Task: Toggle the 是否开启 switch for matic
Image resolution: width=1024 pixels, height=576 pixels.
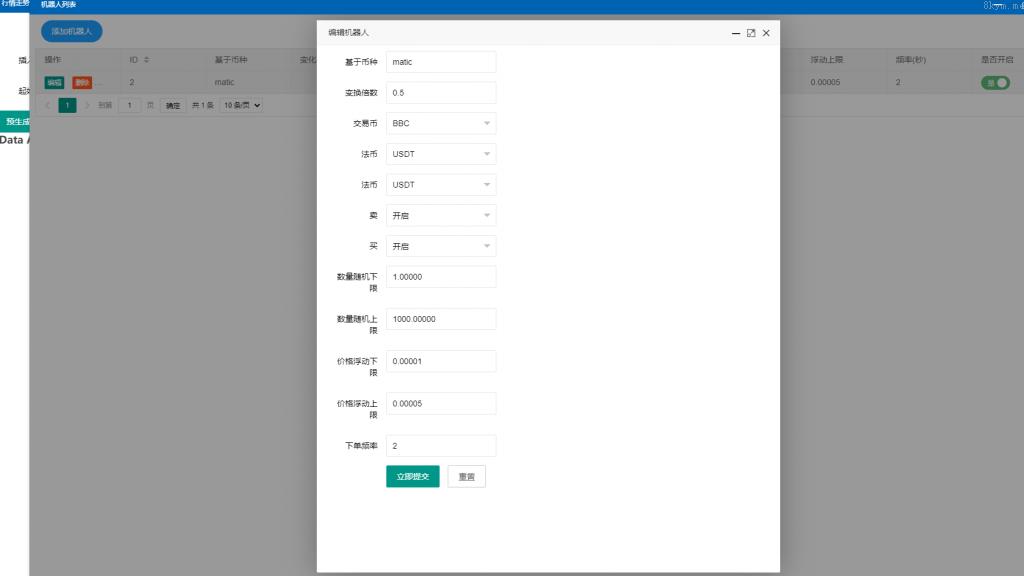Action: 996,83
